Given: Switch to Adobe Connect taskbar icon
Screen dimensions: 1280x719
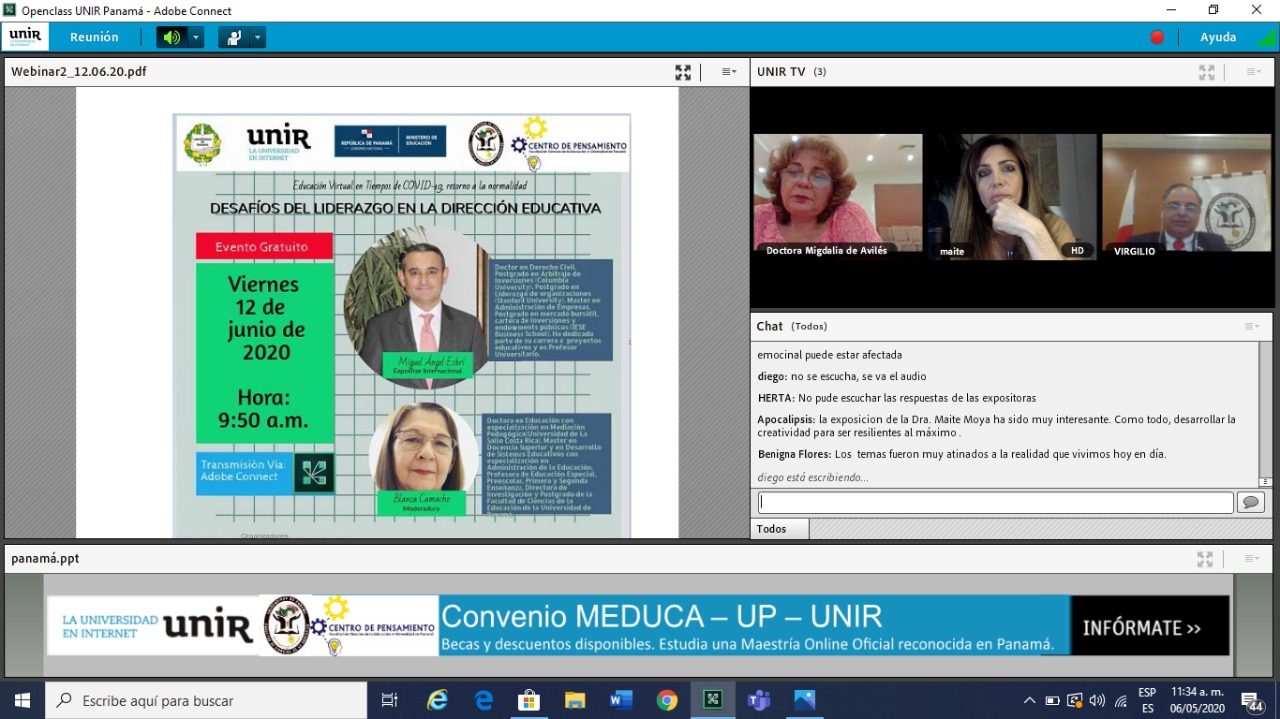Looking at the screenshot, I should tap(713, 701).
